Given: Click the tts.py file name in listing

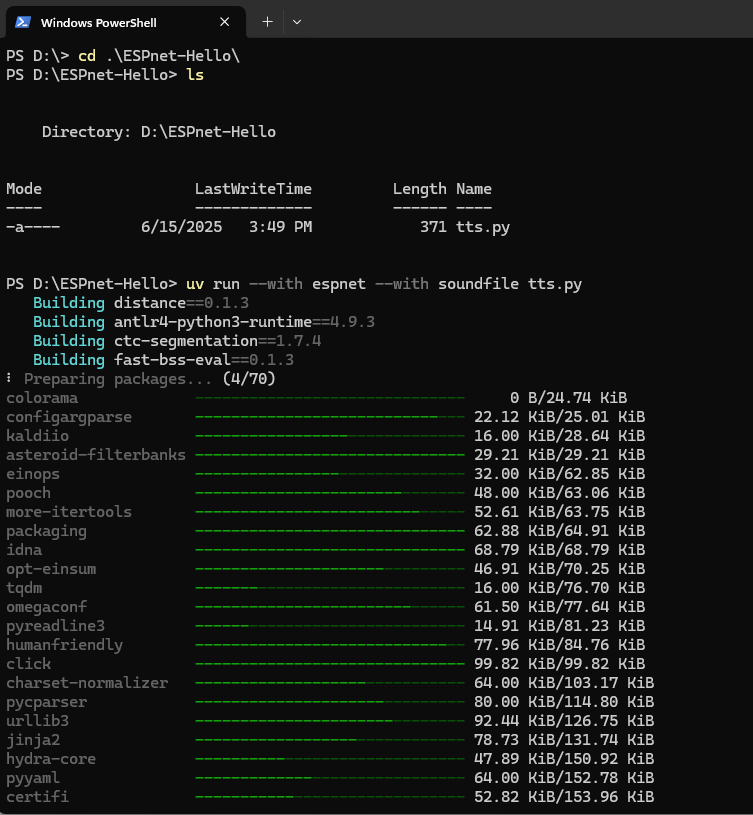Looking at the screenshot, I should 483,227.
